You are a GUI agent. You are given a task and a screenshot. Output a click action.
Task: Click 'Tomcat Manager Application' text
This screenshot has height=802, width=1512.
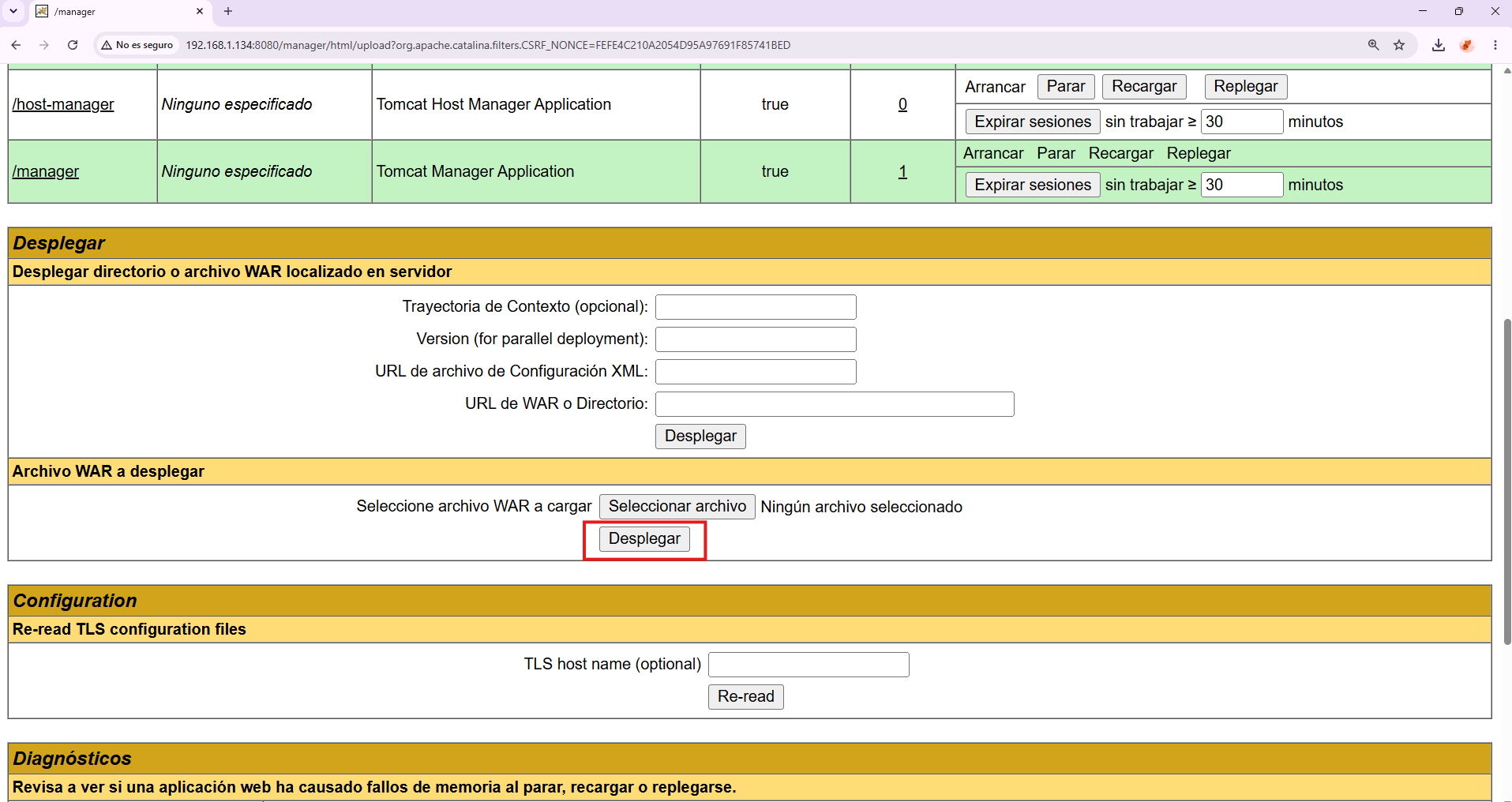click(x=475, y=171)
